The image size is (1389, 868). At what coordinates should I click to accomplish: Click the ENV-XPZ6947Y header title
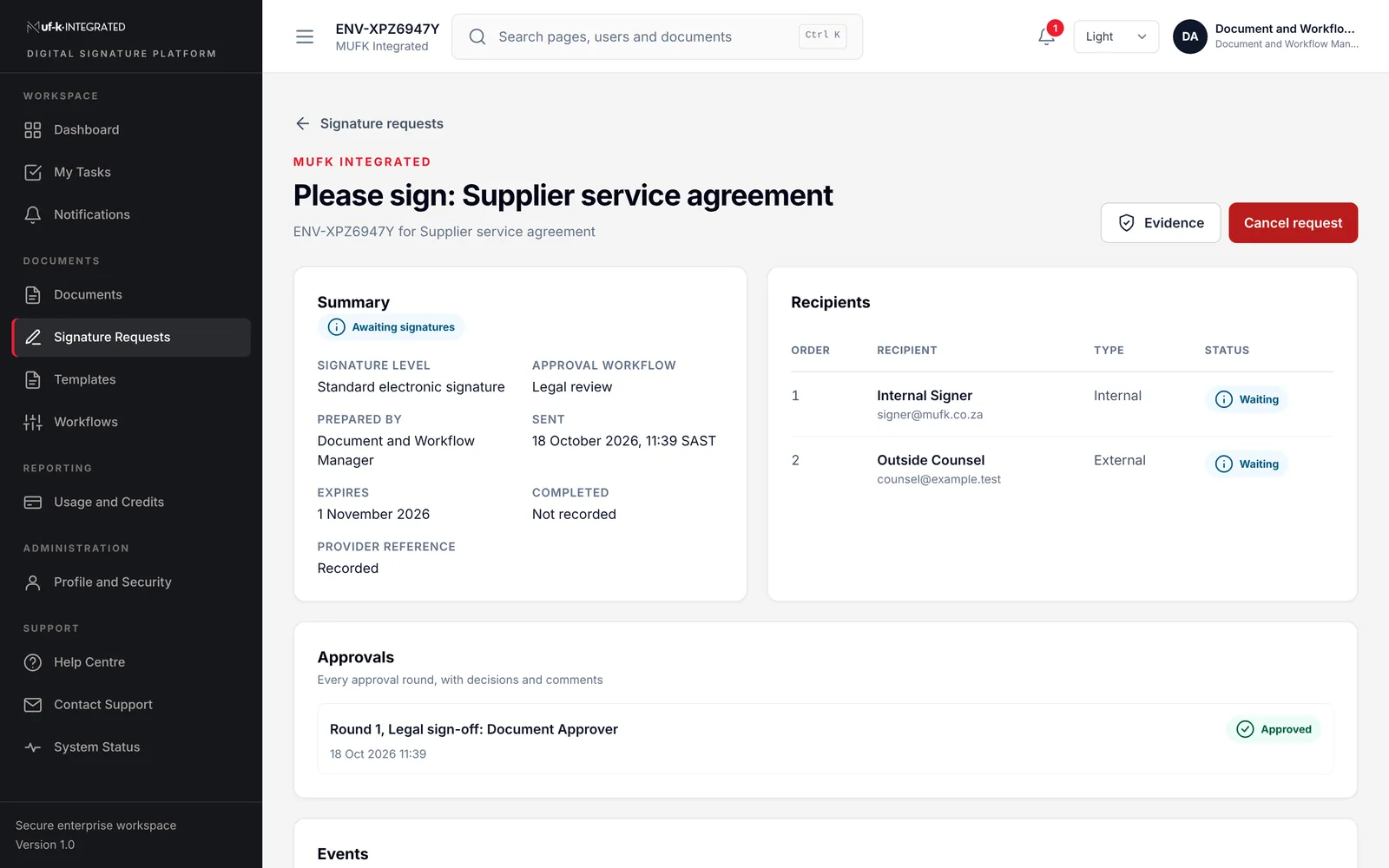pyautogui.click(x=387, y=29)
